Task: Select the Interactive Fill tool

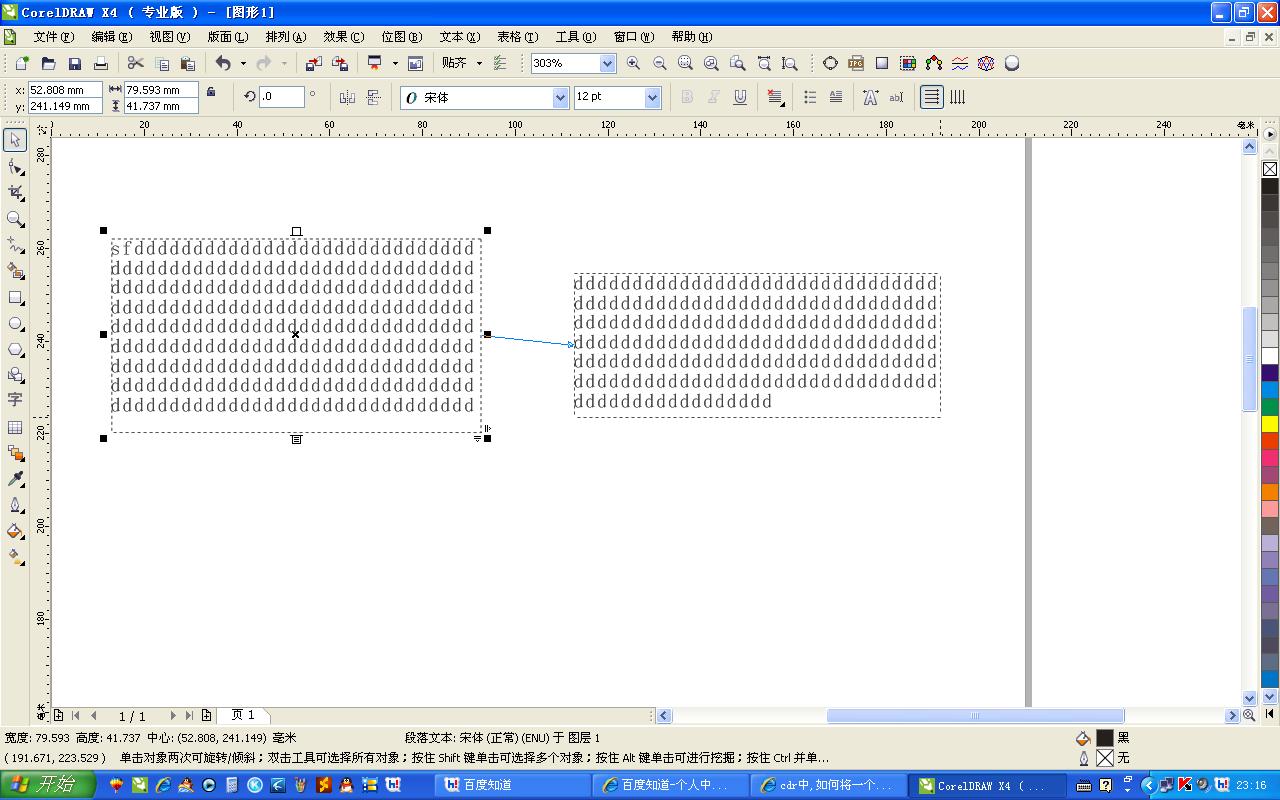Action: point(15,557)
